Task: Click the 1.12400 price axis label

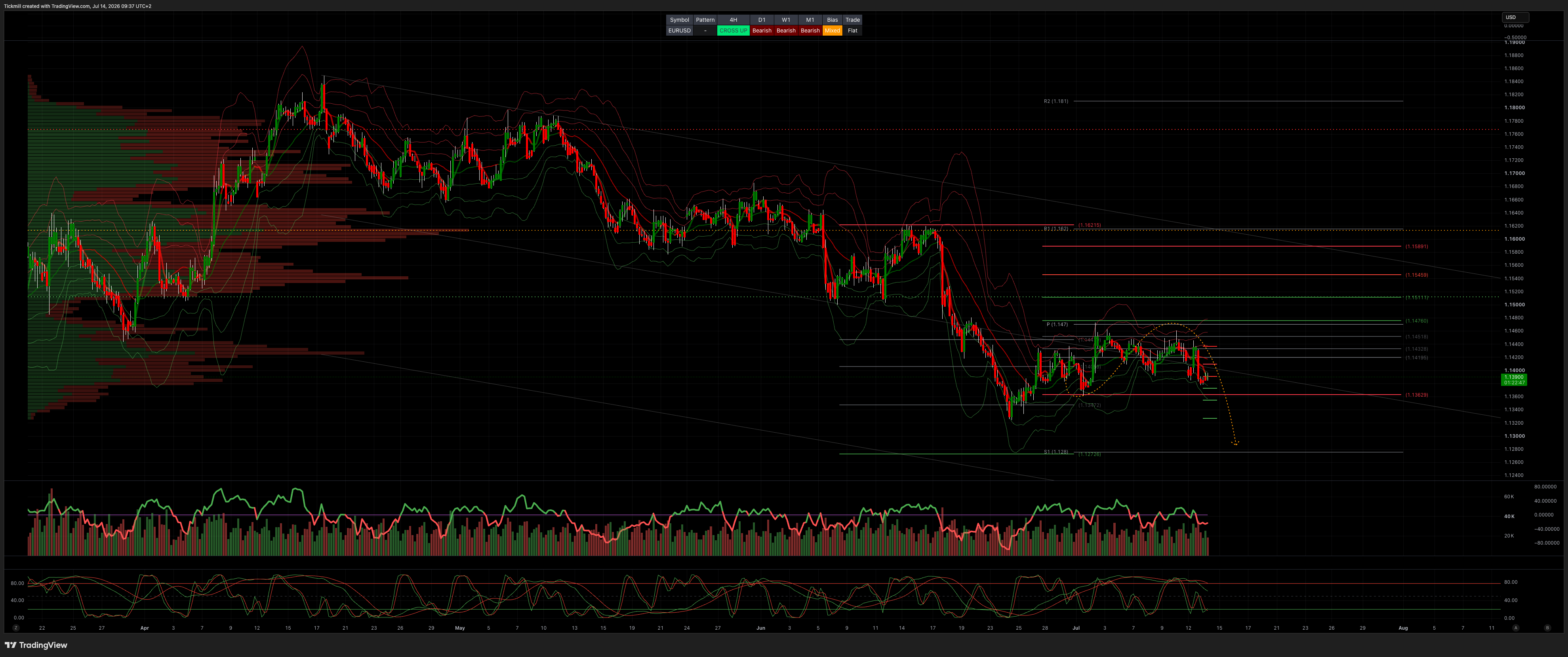Action: [x=1514, y=475]
